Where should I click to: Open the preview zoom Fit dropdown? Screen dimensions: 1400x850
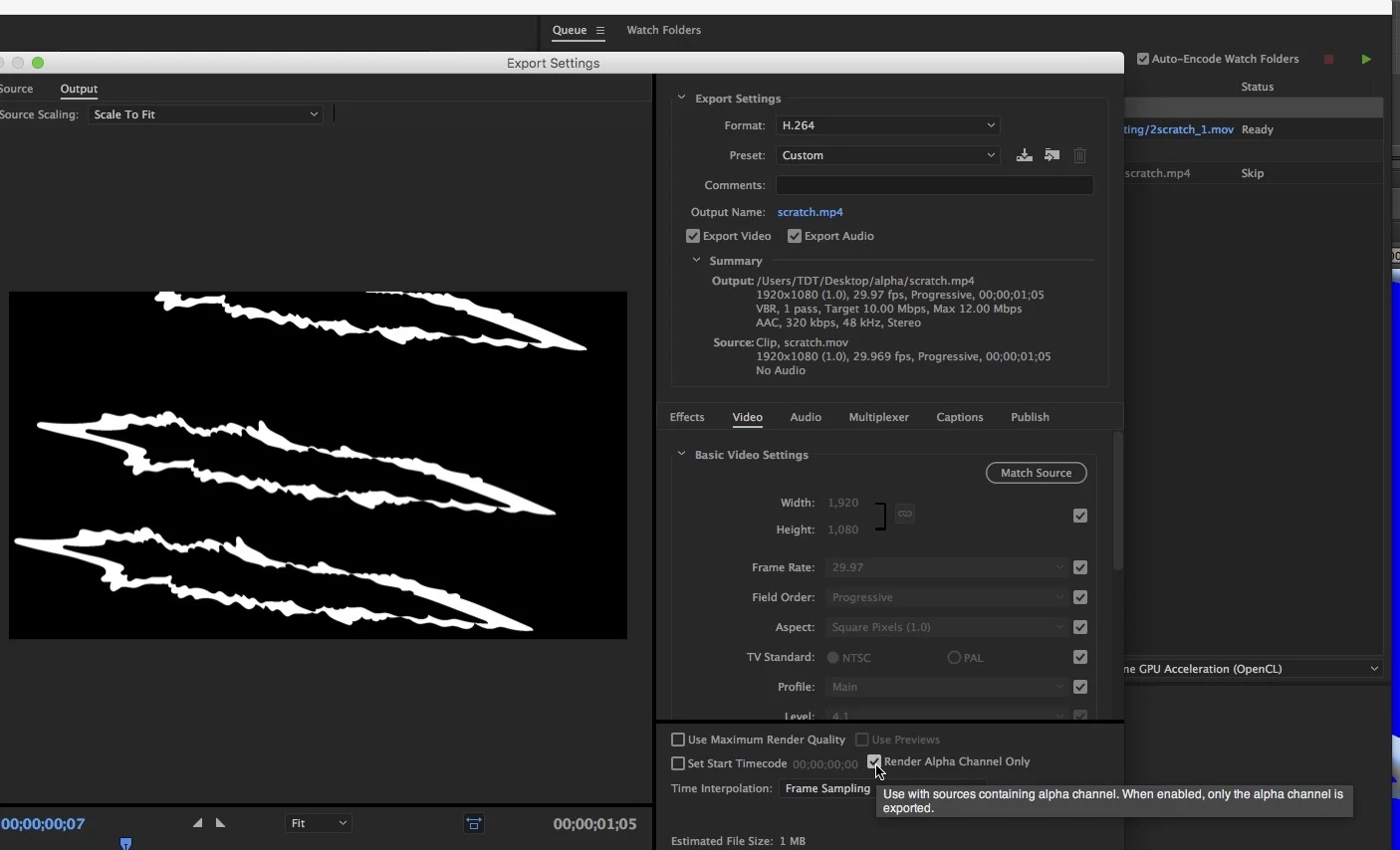(318, 823)
